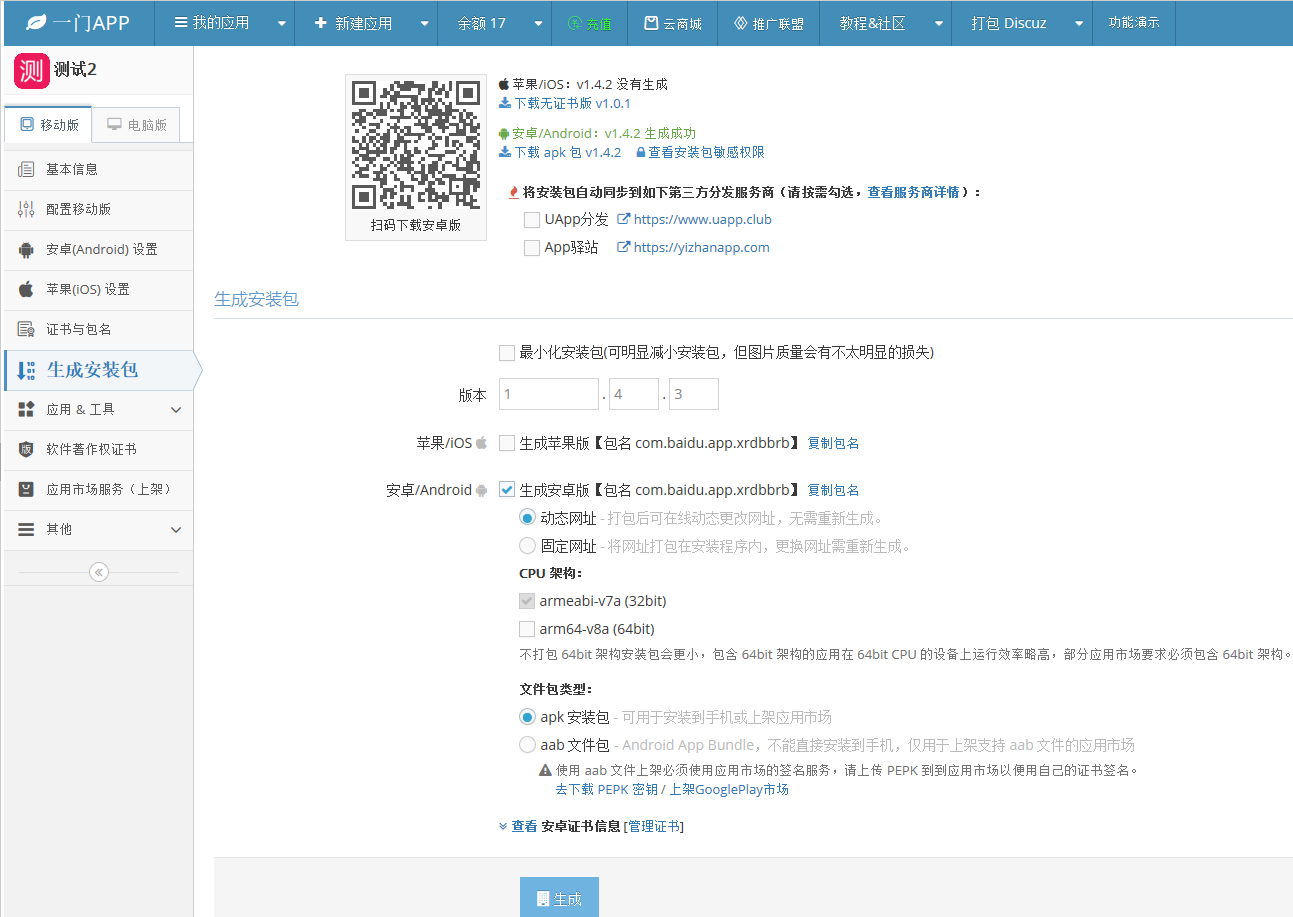Screen dimensions: 1293x917
Task: Click the 软件著作权证书 shield icon
Action: pos(26,449)
